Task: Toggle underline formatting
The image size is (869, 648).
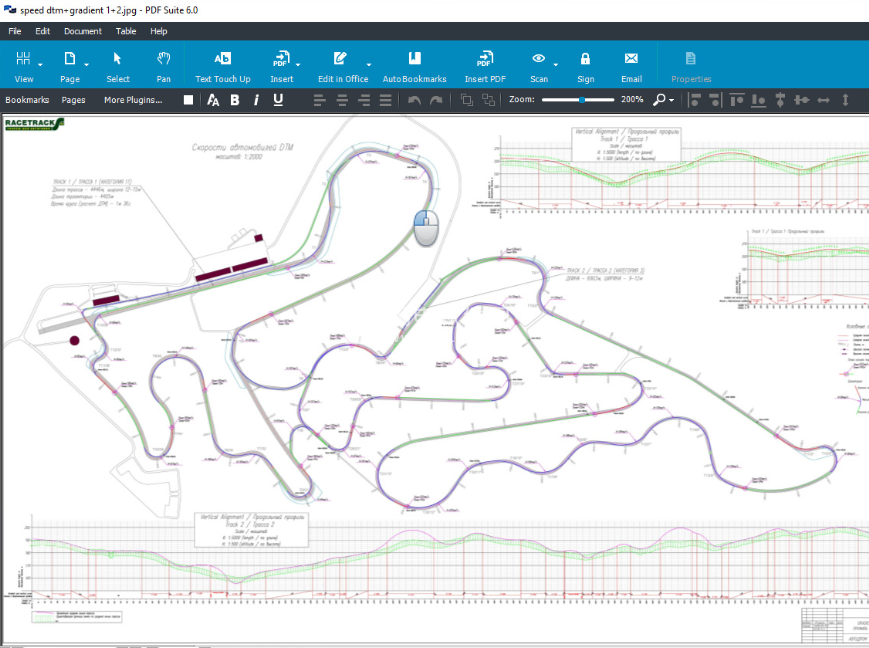Action: 278,100
